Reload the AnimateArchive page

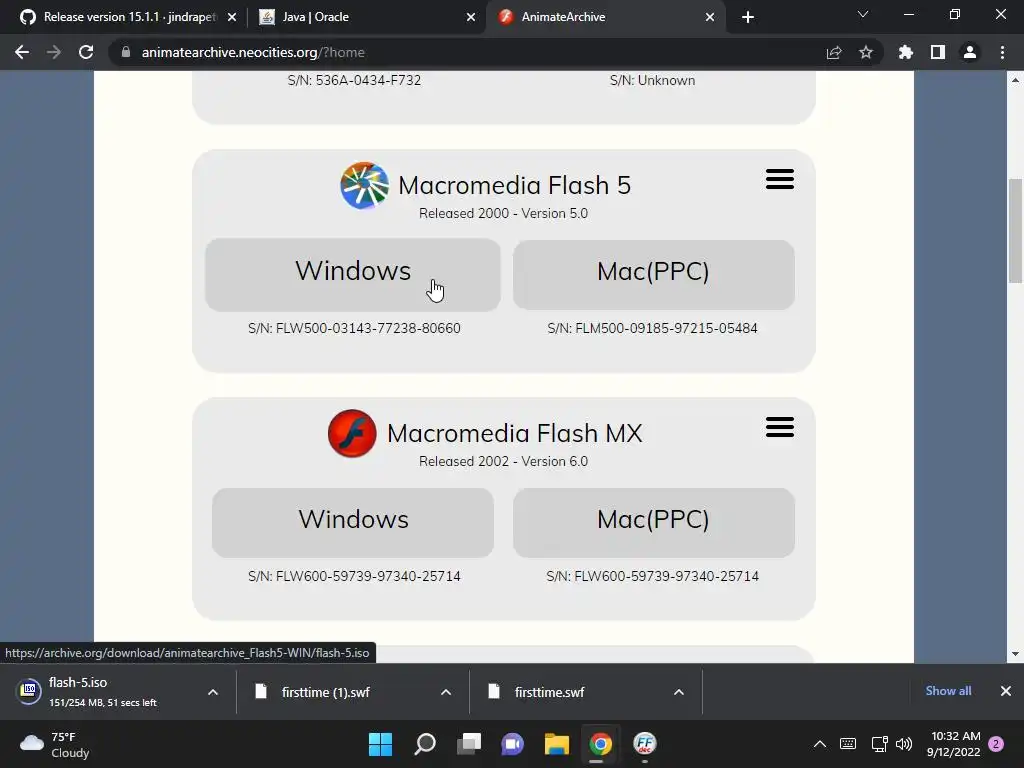(x=86, y=52)
